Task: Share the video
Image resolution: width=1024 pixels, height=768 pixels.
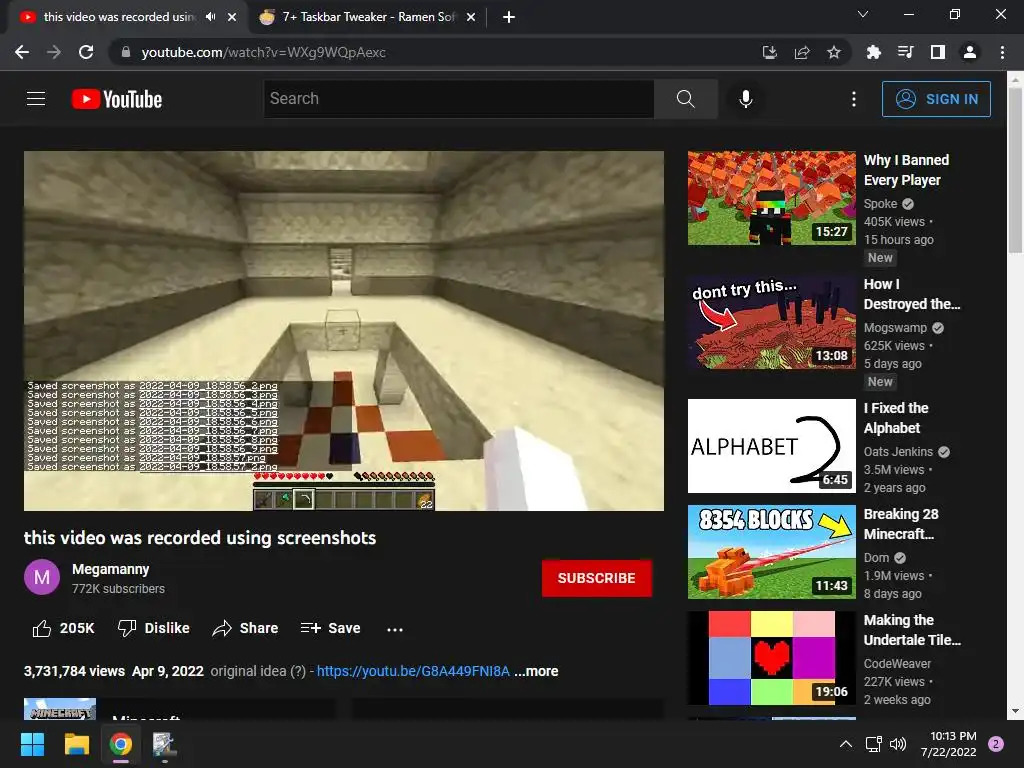Action: coord(246,628)
